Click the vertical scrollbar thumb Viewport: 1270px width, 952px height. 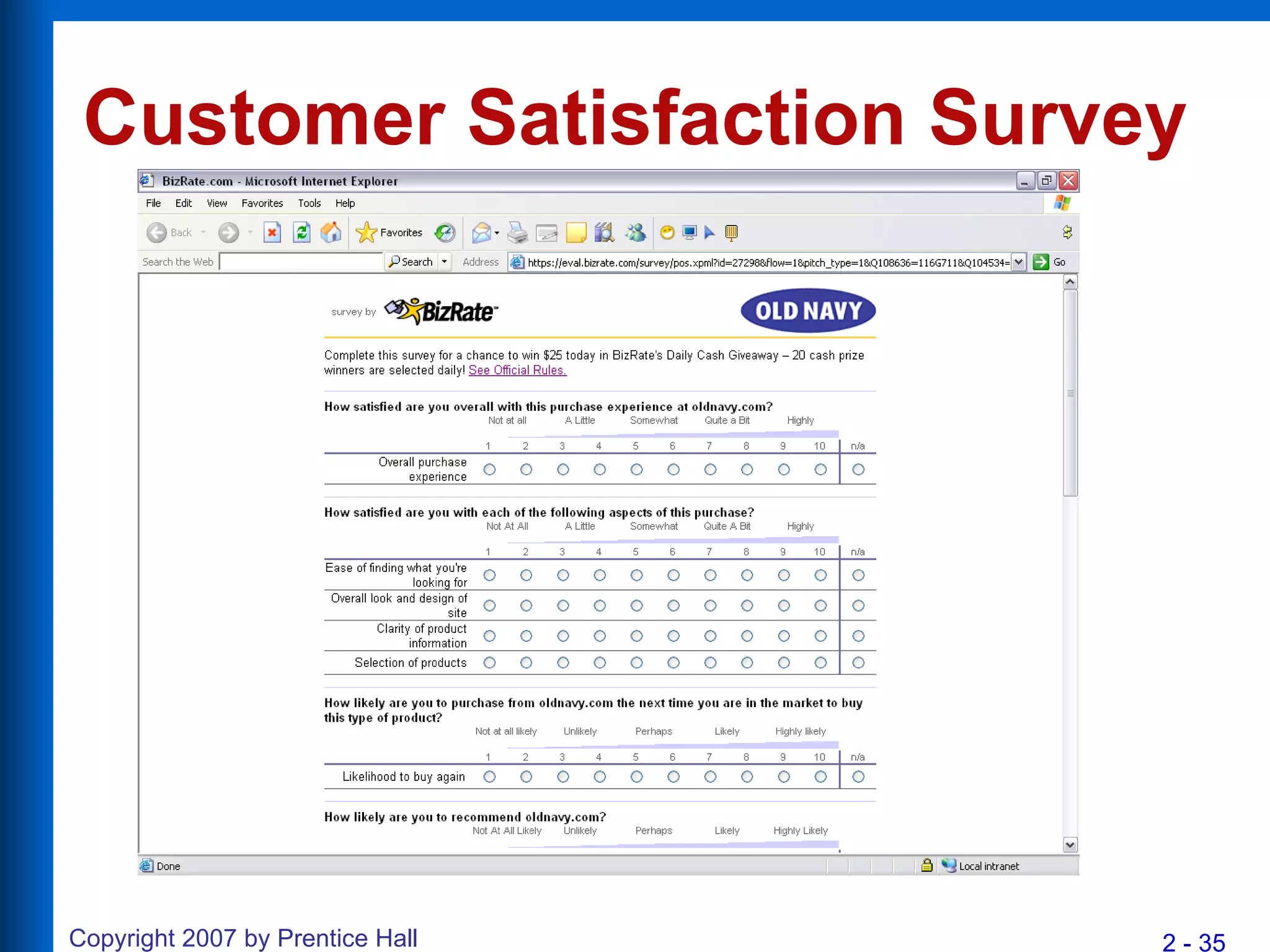click(x=1070, y=393)
